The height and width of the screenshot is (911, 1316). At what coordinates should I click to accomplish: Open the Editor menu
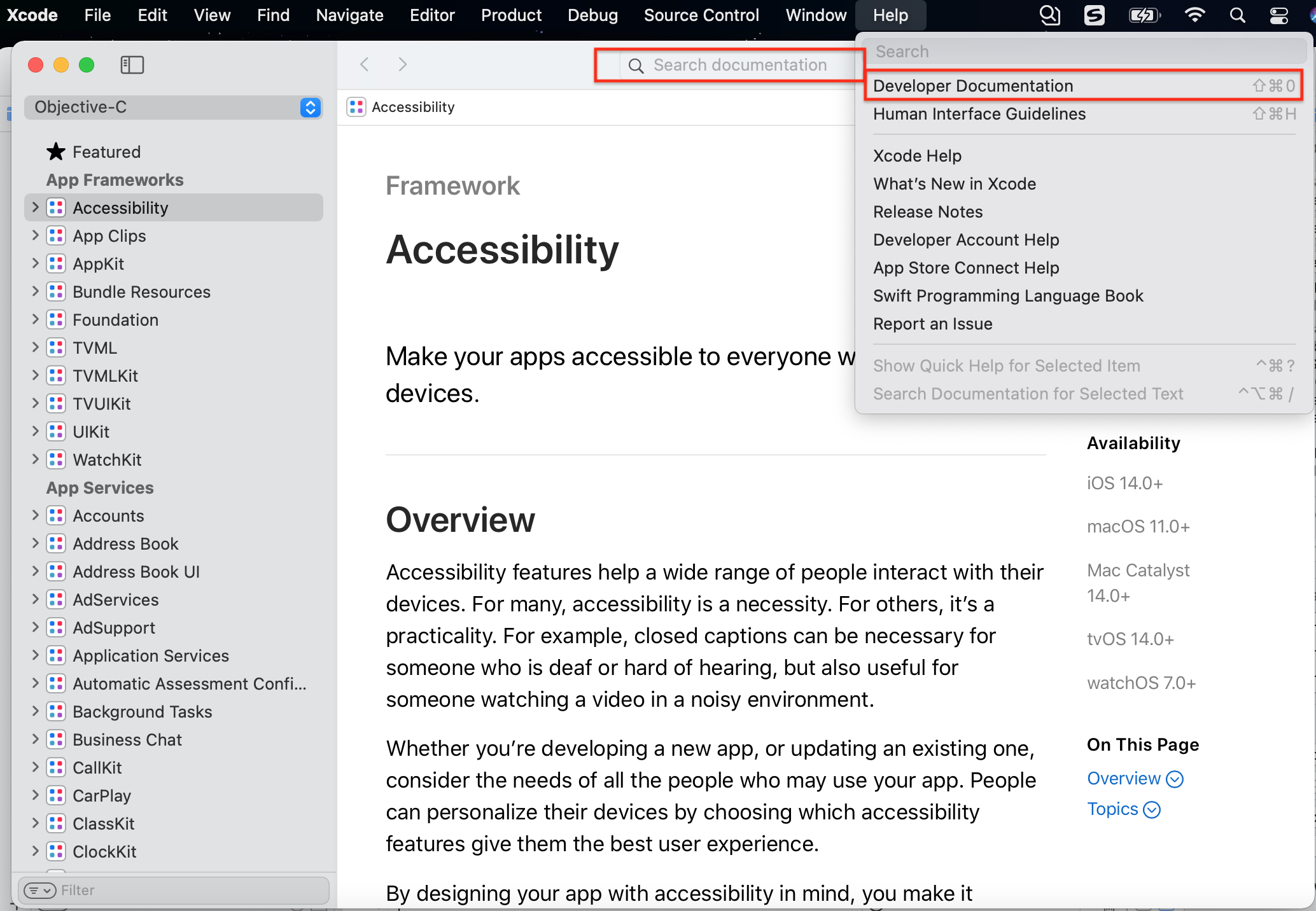(432, 15)
